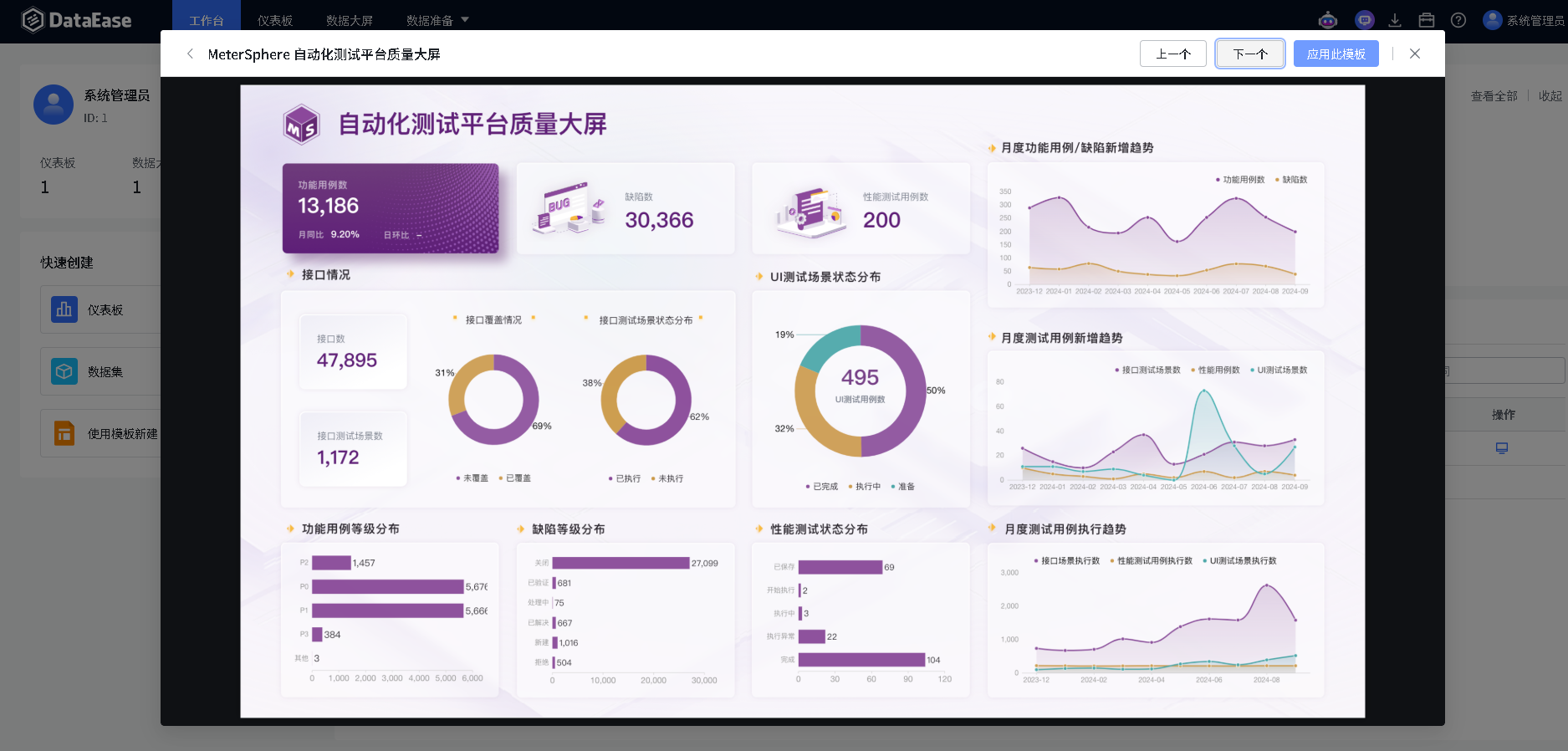The height and width of the screenshot is (751, 1568).
Task: Open the AI robot assistant icon
Action: click(1328, 20)
